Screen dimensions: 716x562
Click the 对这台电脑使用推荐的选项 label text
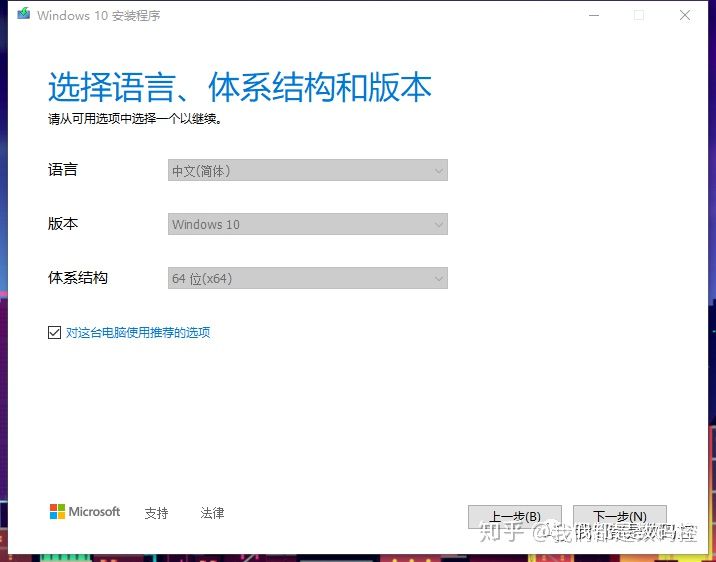coord(138,332)
